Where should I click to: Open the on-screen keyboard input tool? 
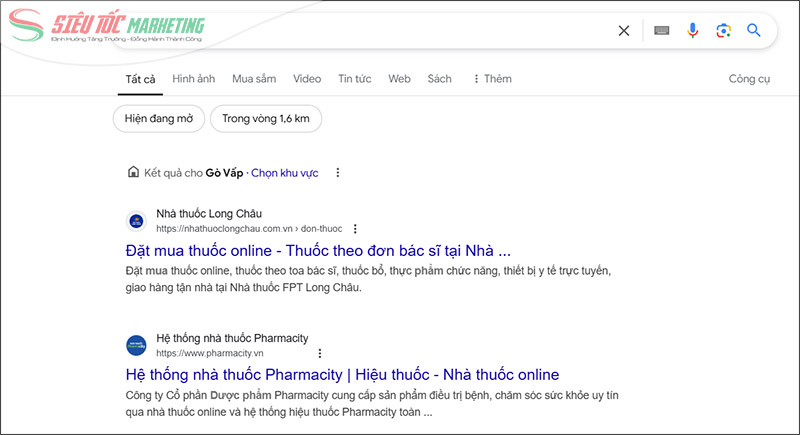click(661, 31)
